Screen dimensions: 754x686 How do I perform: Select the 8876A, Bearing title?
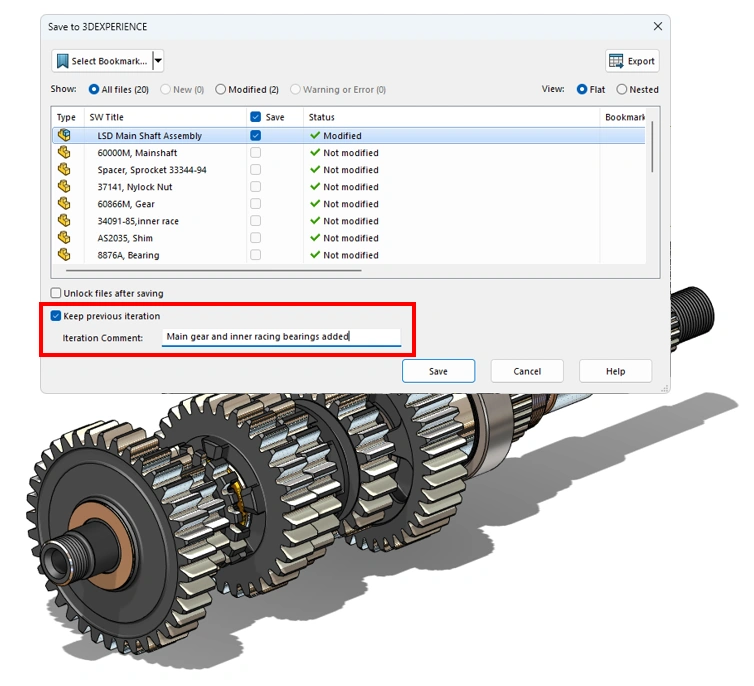[x=128, y=255]
